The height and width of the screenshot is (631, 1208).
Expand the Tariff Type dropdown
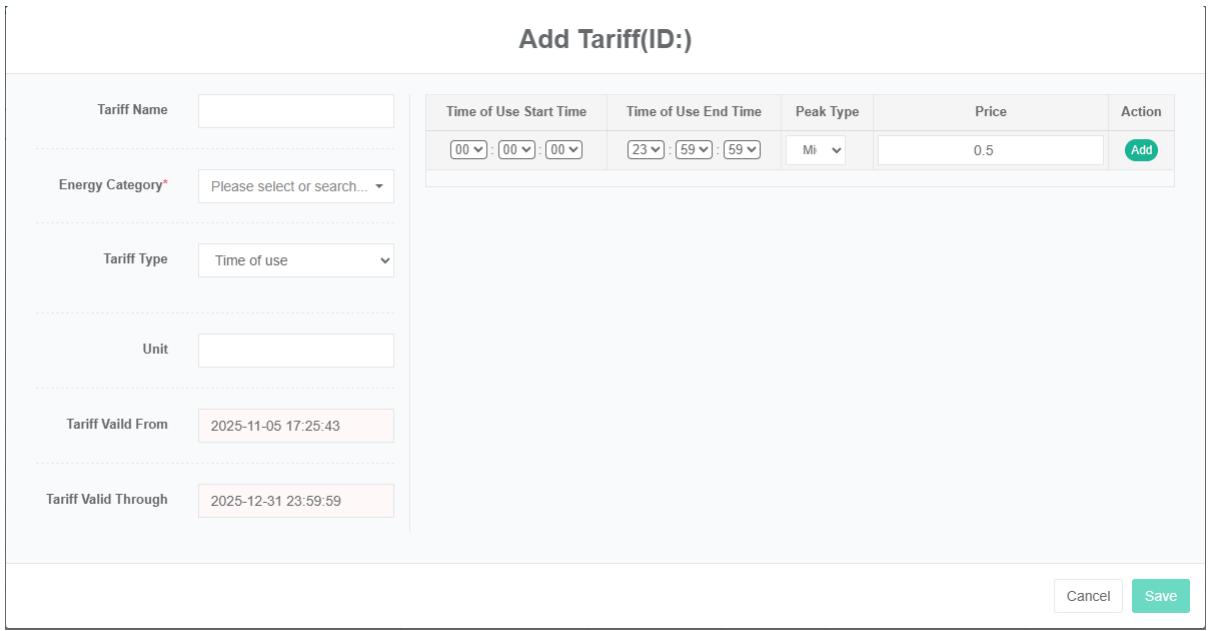point(296,260)
